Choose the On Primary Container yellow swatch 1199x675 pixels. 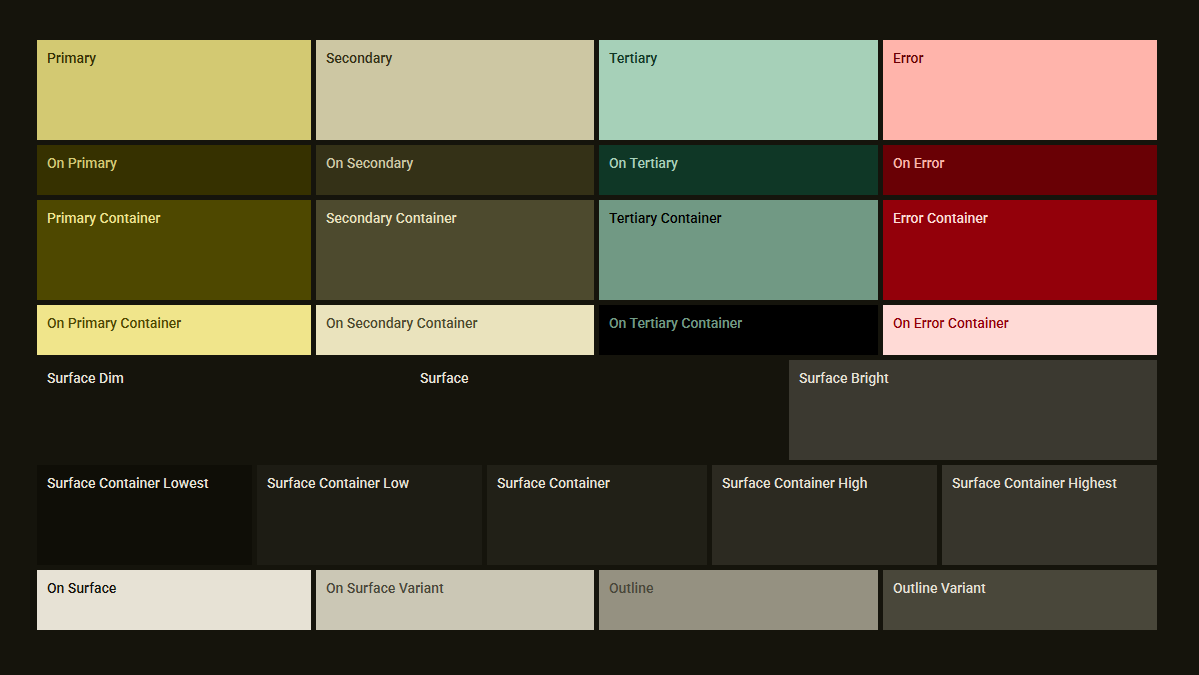tap(174, 329)
